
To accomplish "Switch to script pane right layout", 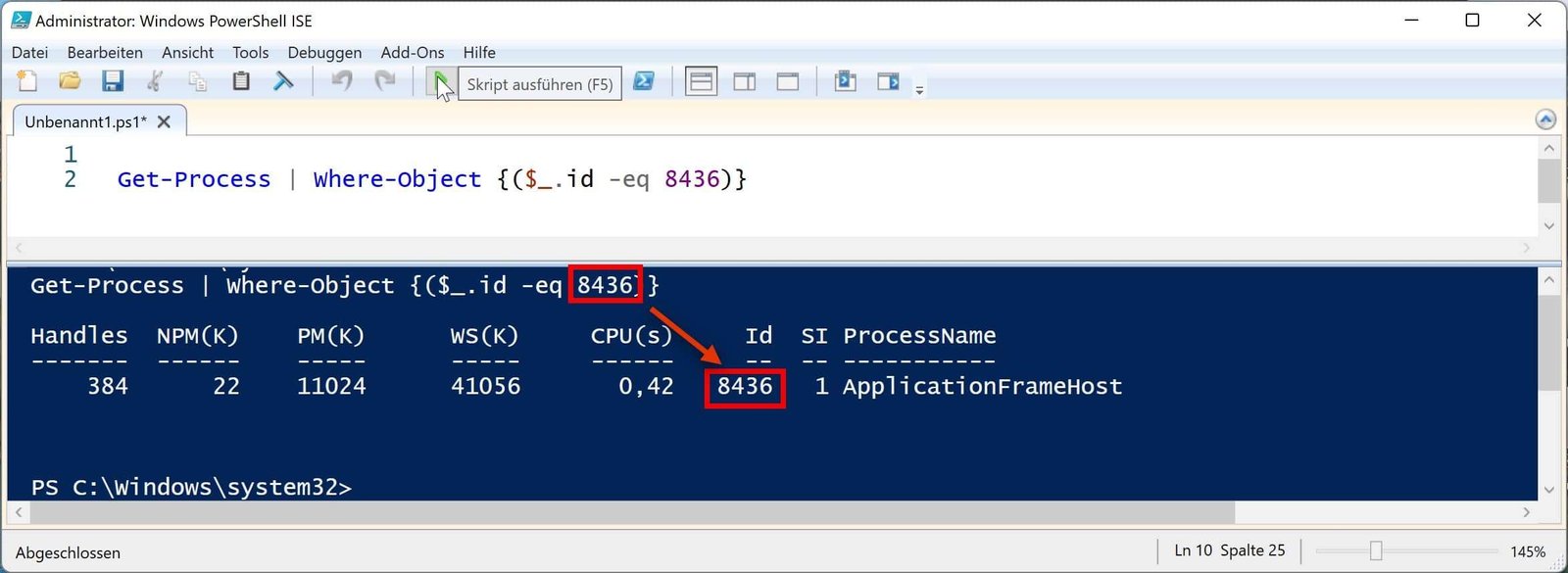I will click(745, 82).
